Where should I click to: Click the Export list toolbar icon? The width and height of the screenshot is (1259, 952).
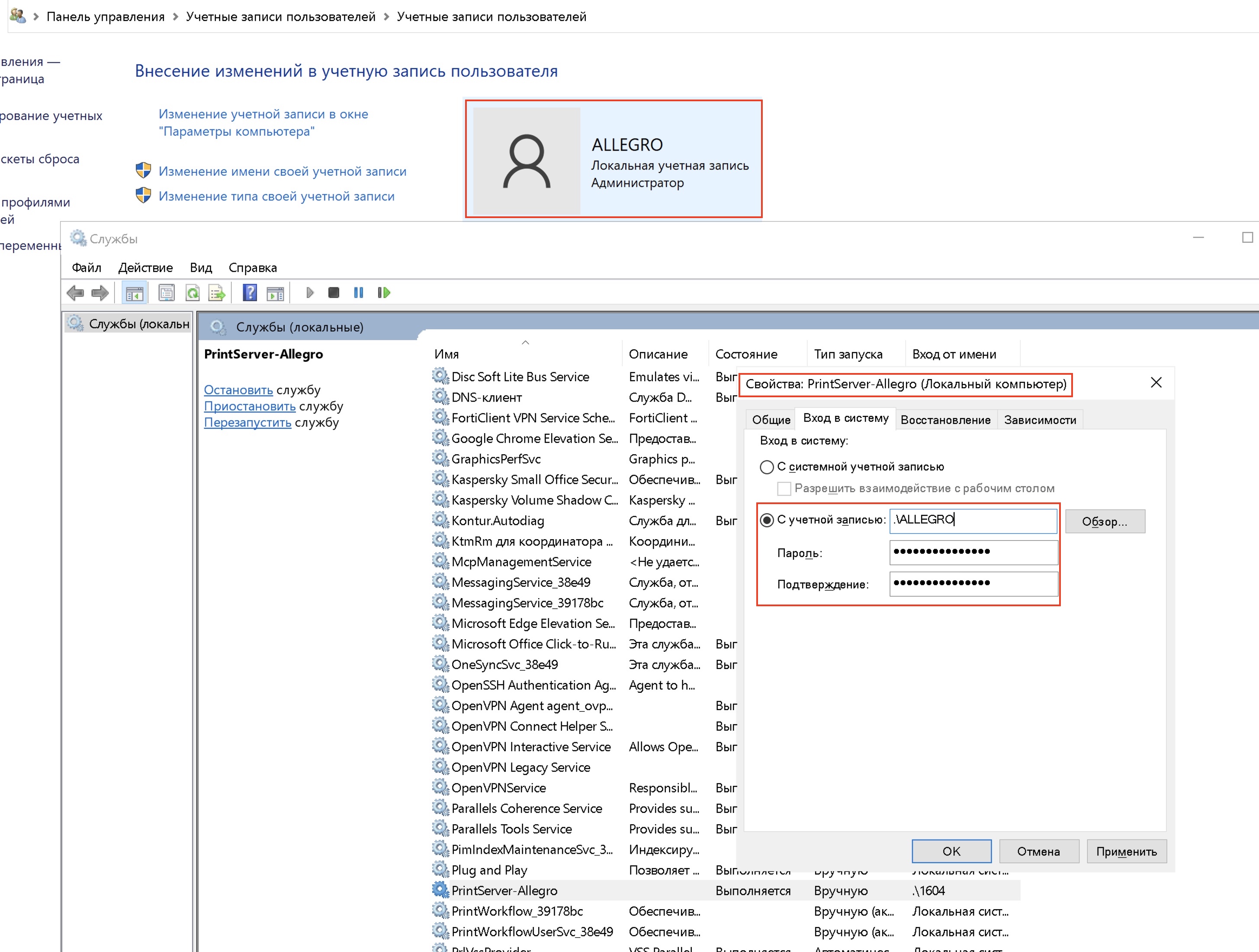click(217, 293)
